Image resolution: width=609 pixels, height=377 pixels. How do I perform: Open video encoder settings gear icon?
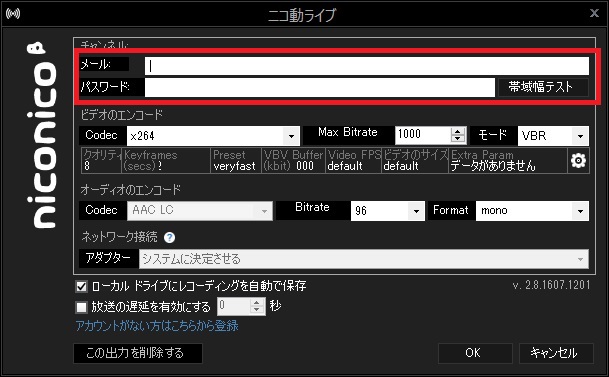578,160
